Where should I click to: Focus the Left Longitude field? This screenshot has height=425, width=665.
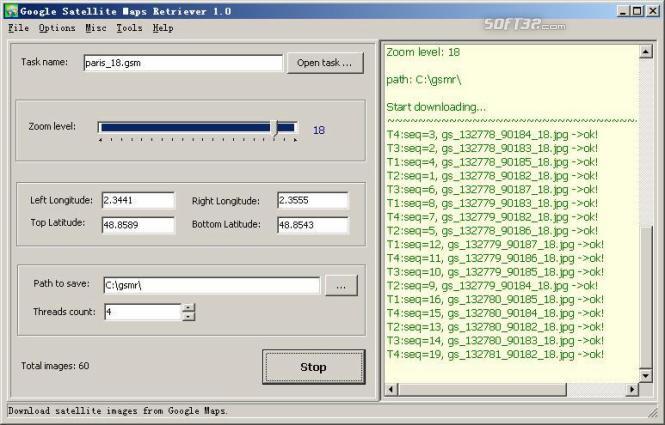tap(138, 200)
